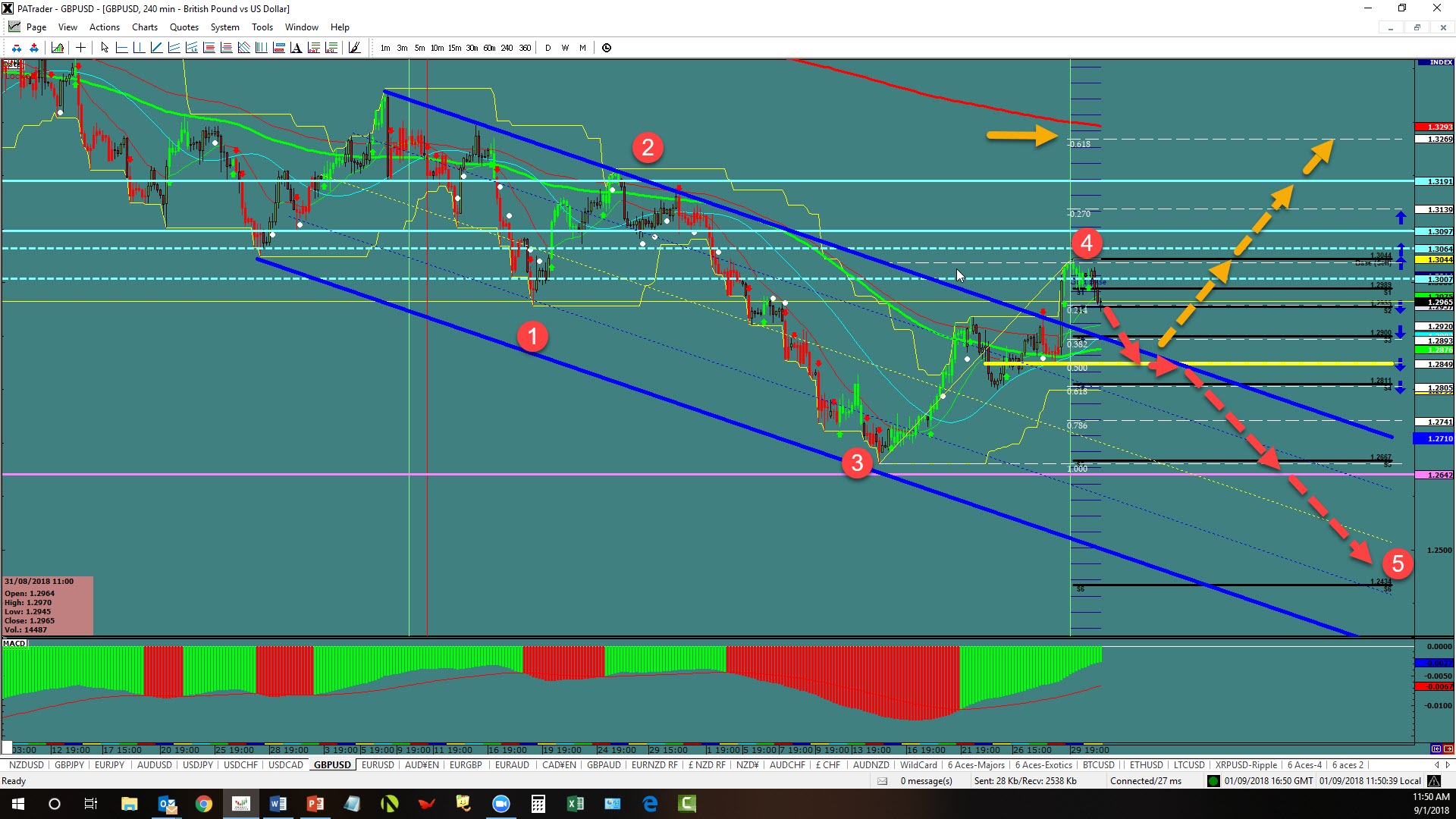Select the parallel channel lines tool
This screenshot has height=819, width=1456.
(174, 48)
